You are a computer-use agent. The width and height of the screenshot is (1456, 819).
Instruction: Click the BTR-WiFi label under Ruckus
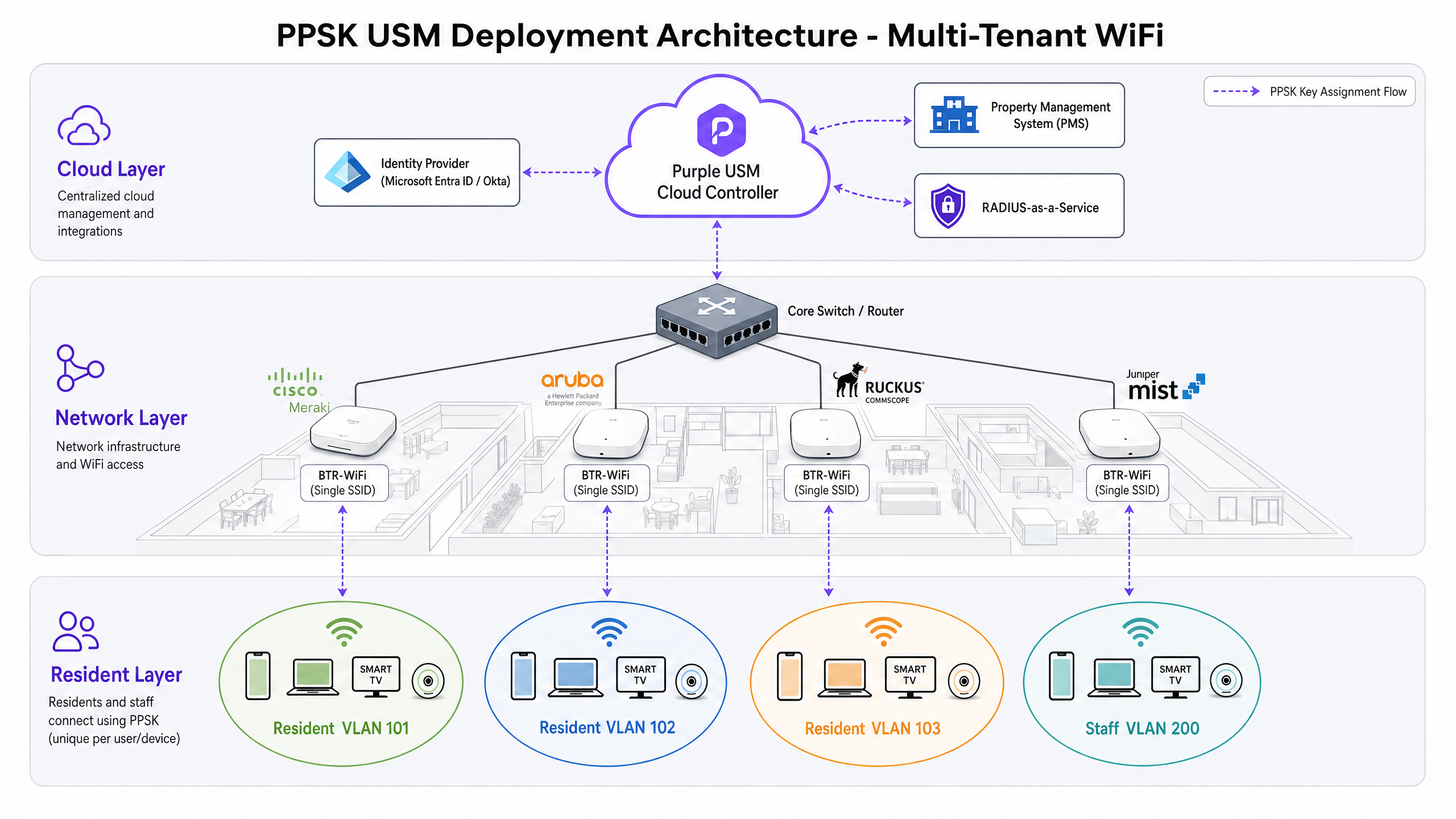[826, 483]
